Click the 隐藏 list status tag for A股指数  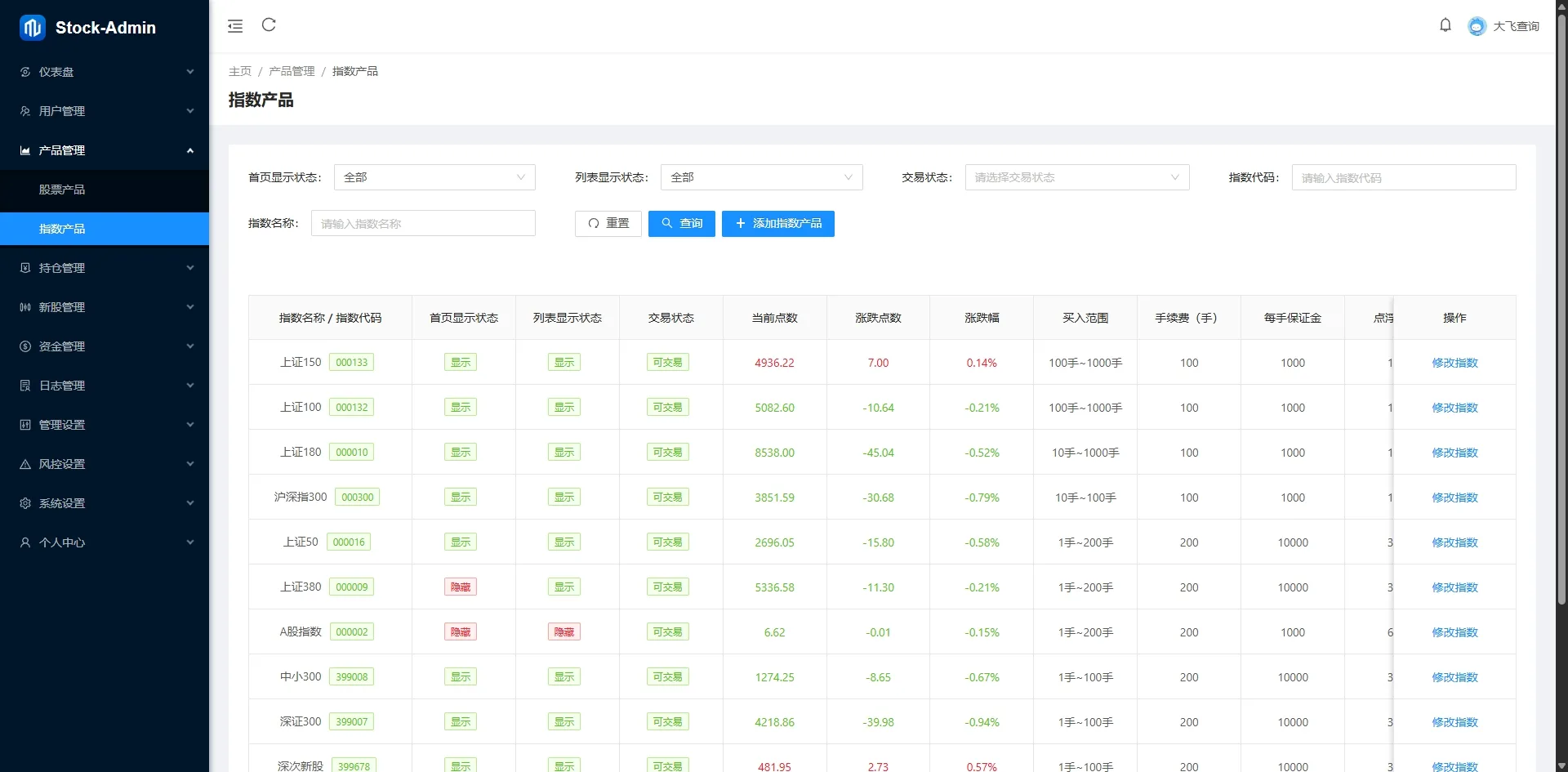[564, 632]
